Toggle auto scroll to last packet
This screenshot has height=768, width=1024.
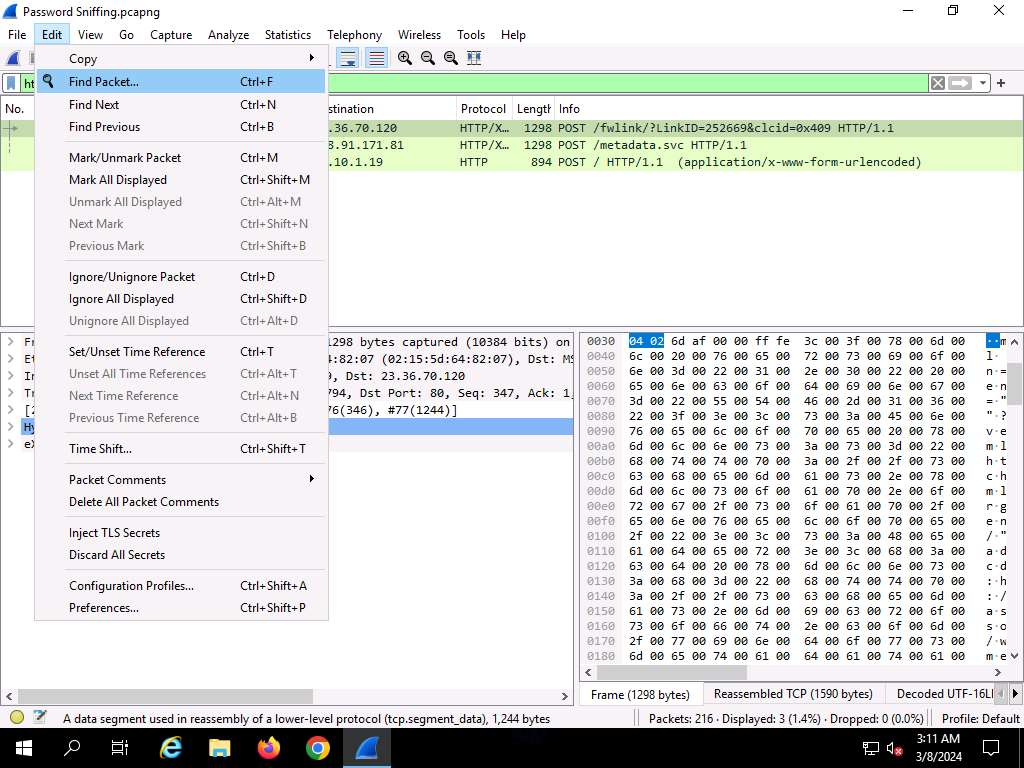point(348,59)
